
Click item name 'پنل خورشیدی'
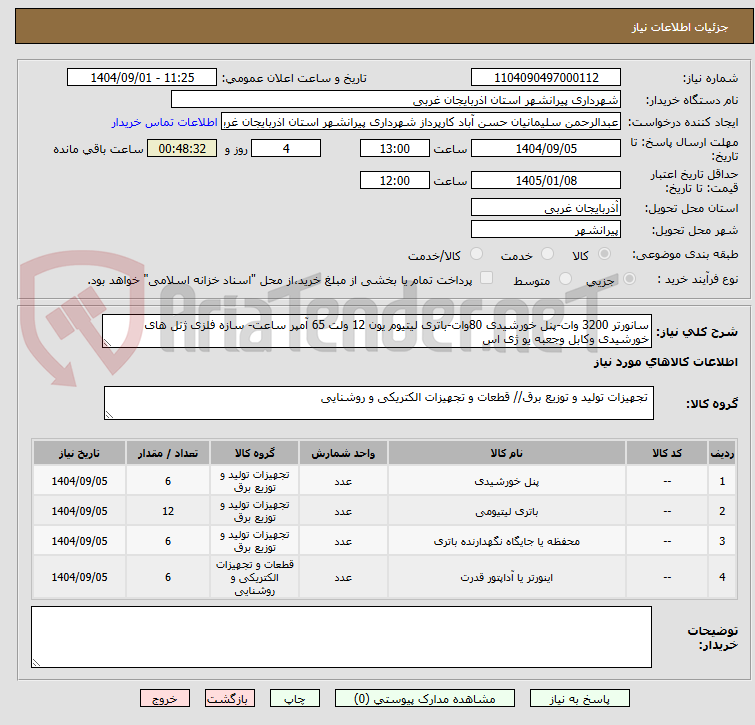pyautogui.click(x=507, y=481)
